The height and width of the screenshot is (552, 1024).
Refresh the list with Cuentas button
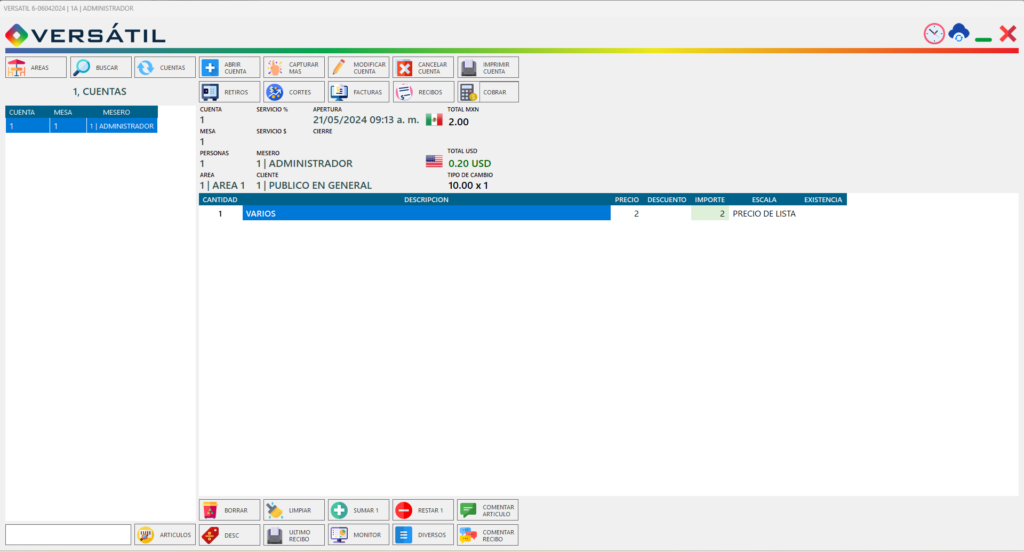(x=165, y=67)
